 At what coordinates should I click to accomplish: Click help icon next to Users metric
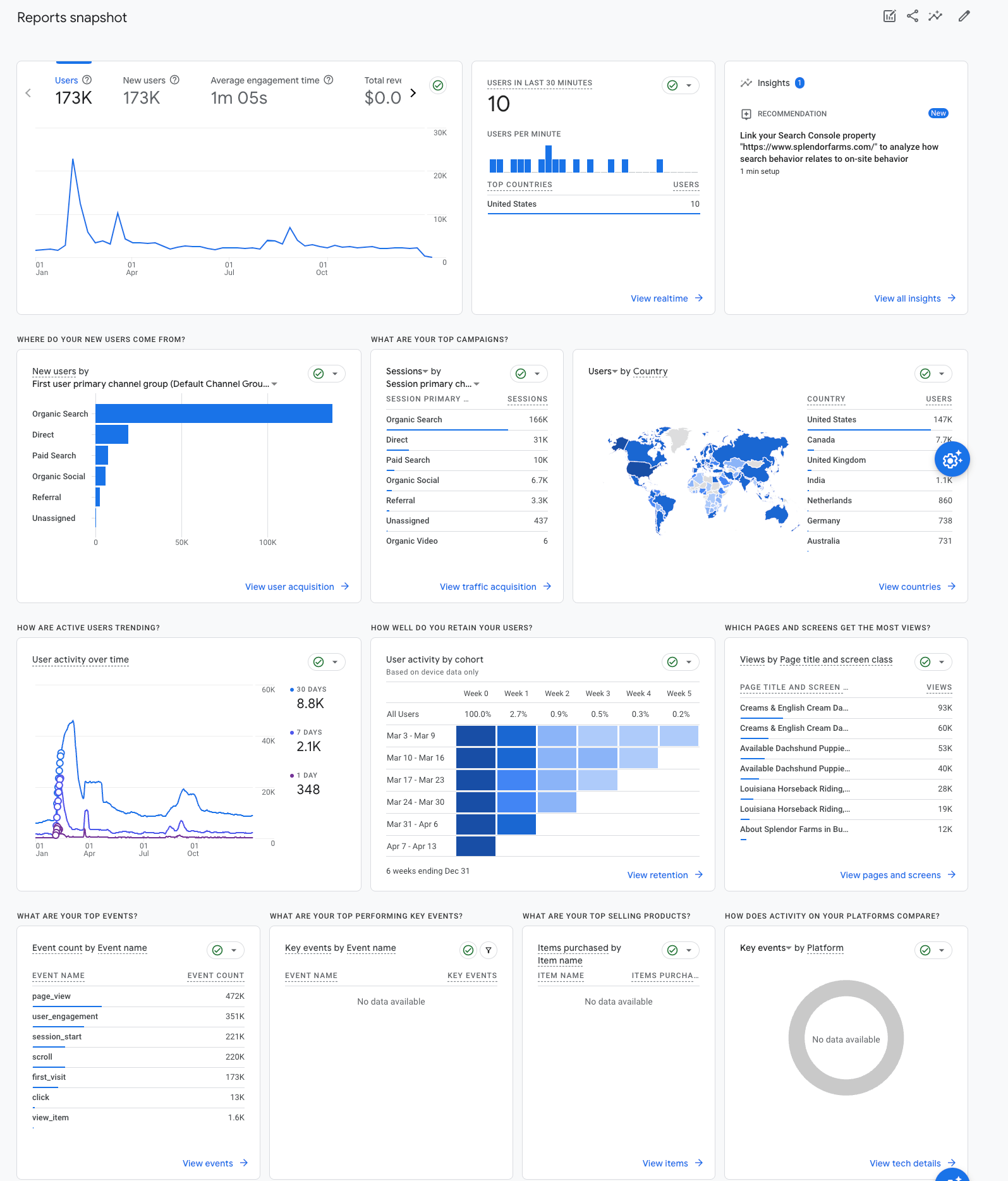(x=87, y=80)
